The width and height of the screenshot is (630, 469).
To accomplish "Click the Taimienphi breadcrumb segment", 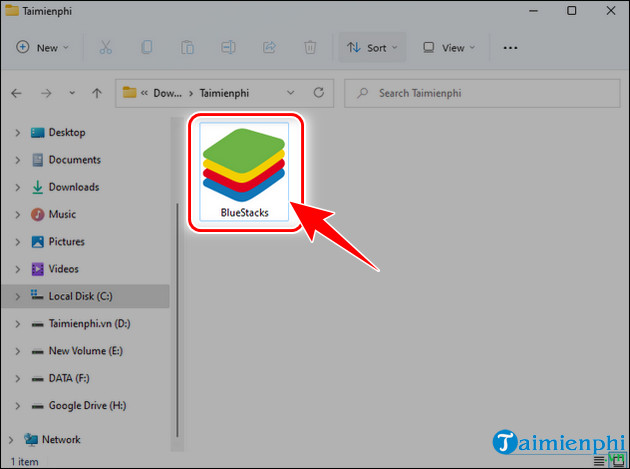I will pos(224,93).
